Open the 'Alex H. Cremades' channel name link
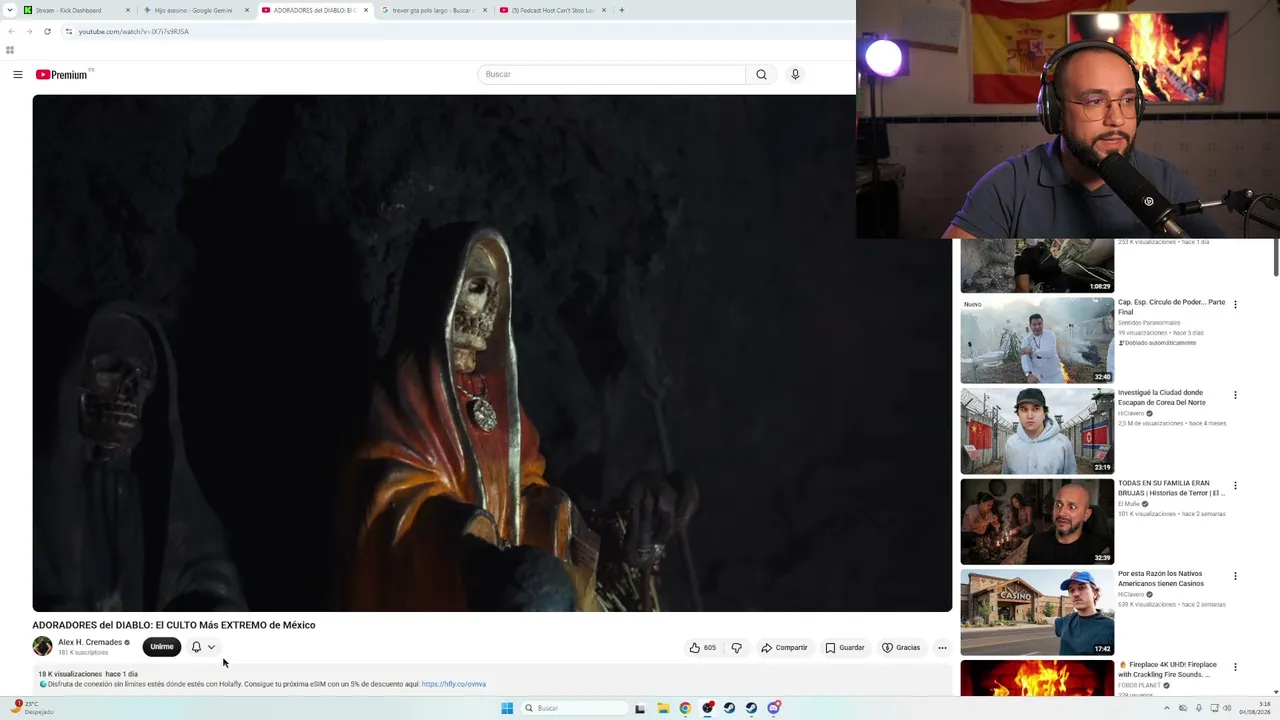The image size is (1280, 720). tap(90, 642)
